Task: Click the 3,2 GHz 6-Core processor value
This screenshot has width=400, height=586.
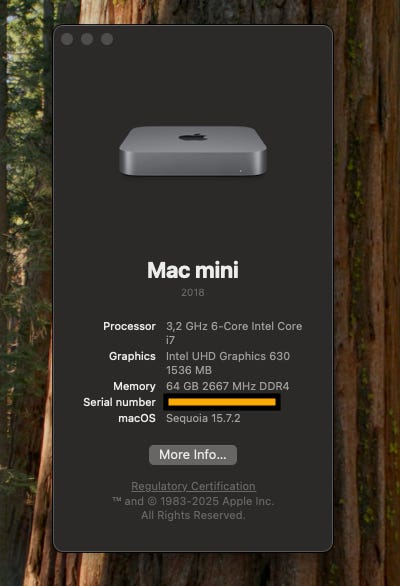Action: click(234, 333)
